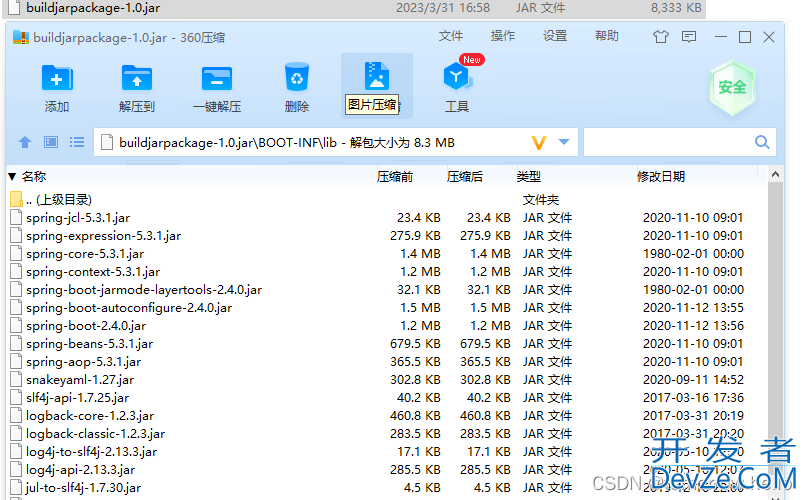This screenshot has height=500, width=807.
Task: Click the green Security (安全) shield badge
Action: click(732, 88)
